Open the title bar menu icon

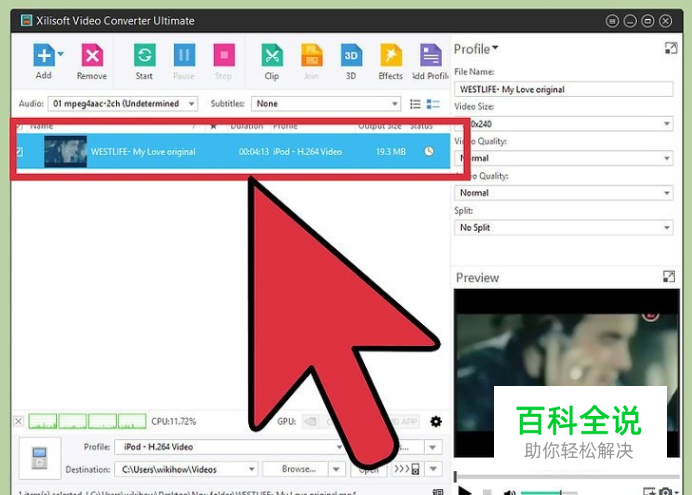tap(612, 21)
